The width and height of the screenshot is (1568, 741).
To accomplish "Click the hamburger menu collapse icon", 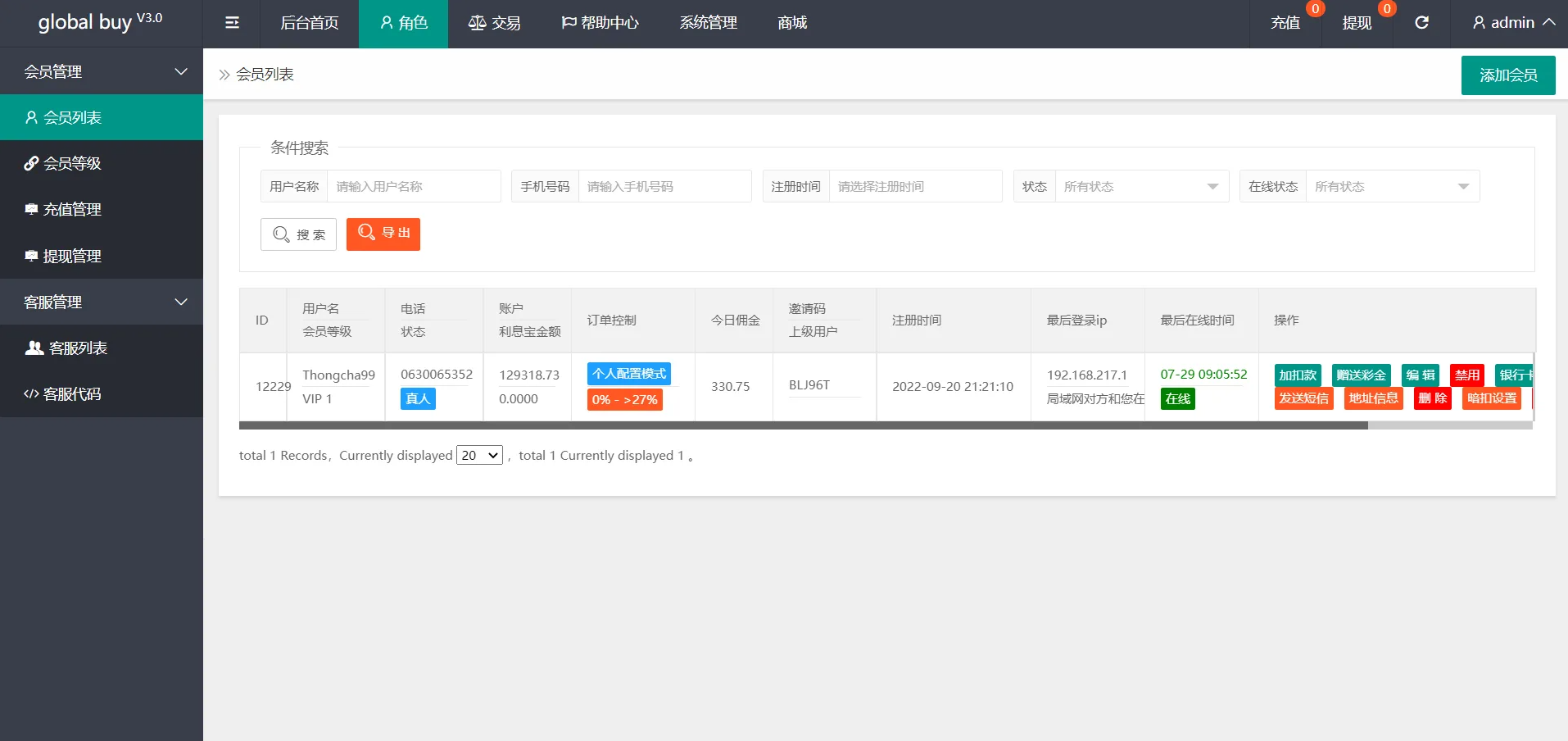I will point(232,23).
